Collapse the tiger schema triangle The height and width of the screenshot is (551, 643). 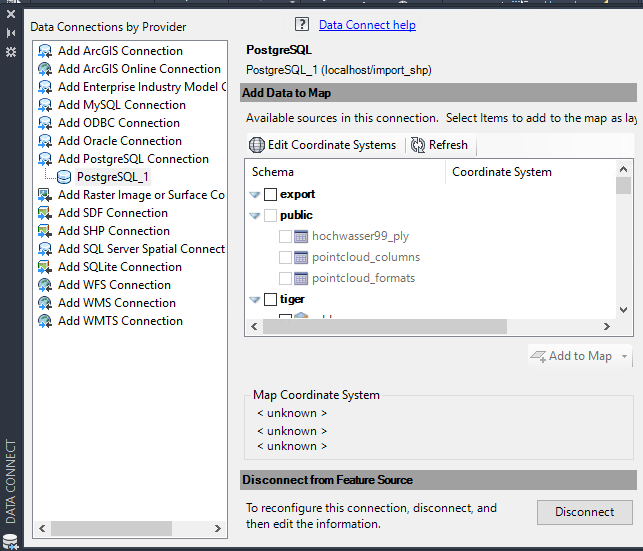pyautogui.click(x=255, y=300)
